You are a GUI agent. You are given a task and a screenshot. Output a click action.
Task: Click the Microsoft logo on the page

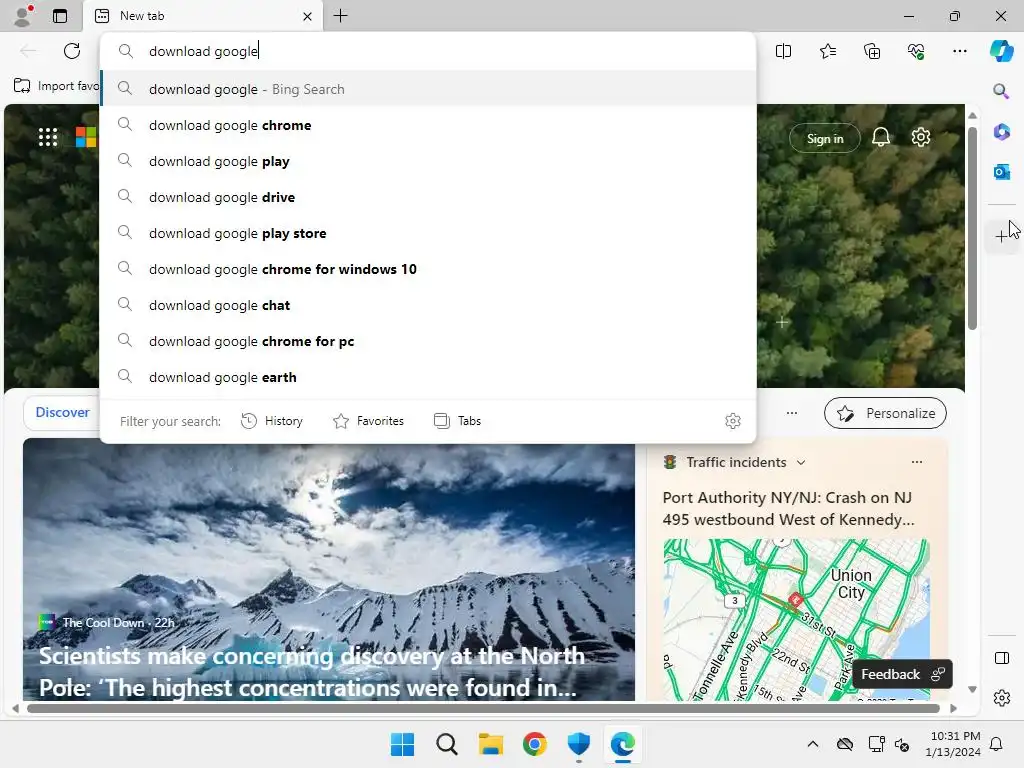point(86,137)
